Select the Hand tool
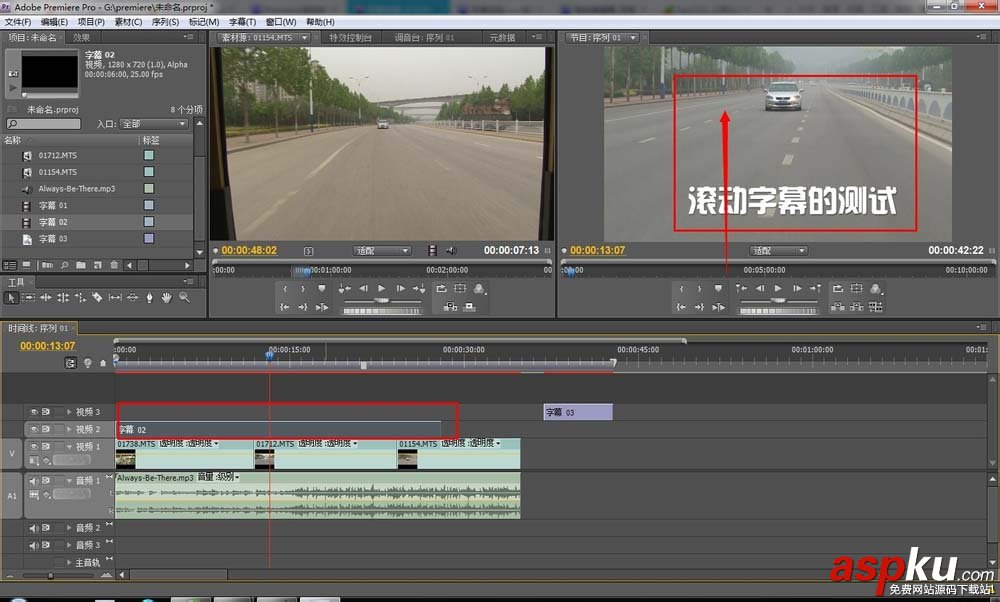Viewport: 1000px width, 602px height. 166,297
